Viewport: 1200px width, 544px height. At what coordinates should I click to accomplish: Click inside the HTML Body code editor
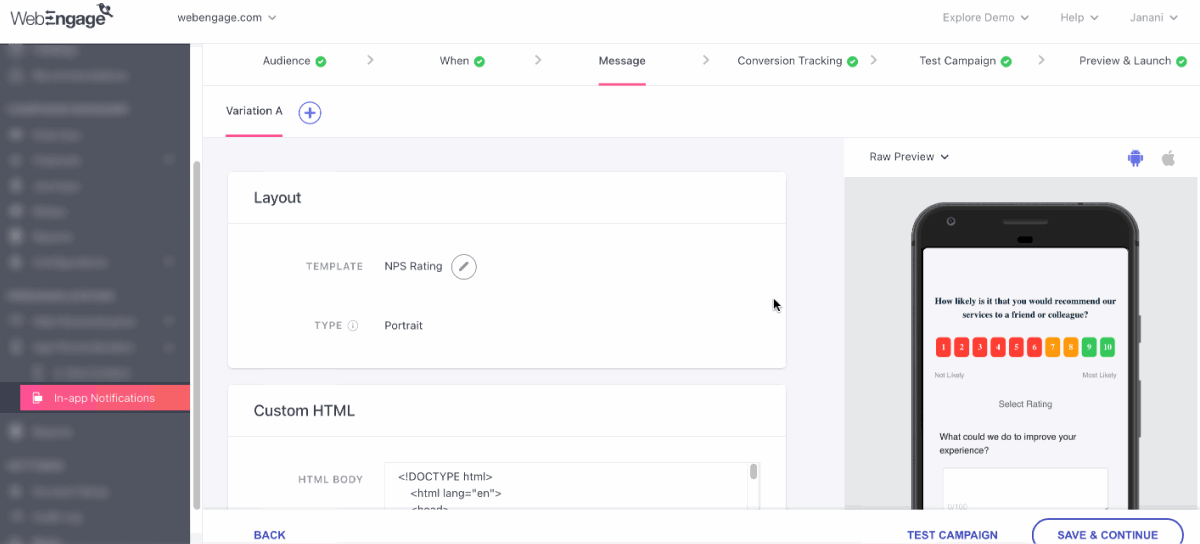point(565,487)
